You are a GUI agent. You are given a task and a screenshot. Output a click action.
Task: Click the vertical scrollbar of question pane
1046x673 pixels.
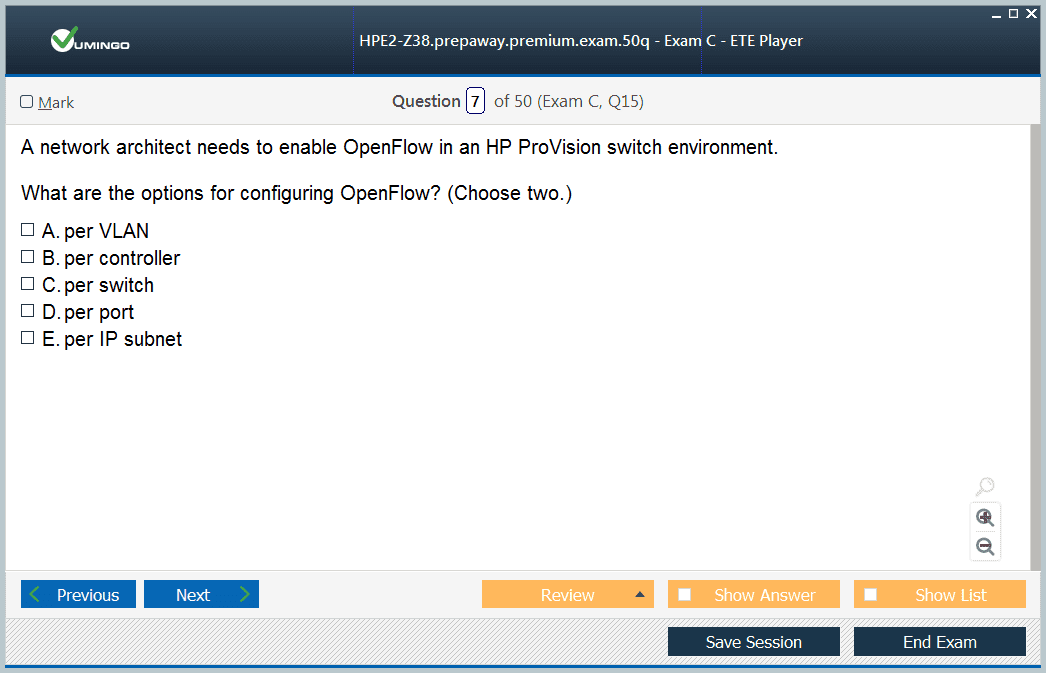[1035, 347]
